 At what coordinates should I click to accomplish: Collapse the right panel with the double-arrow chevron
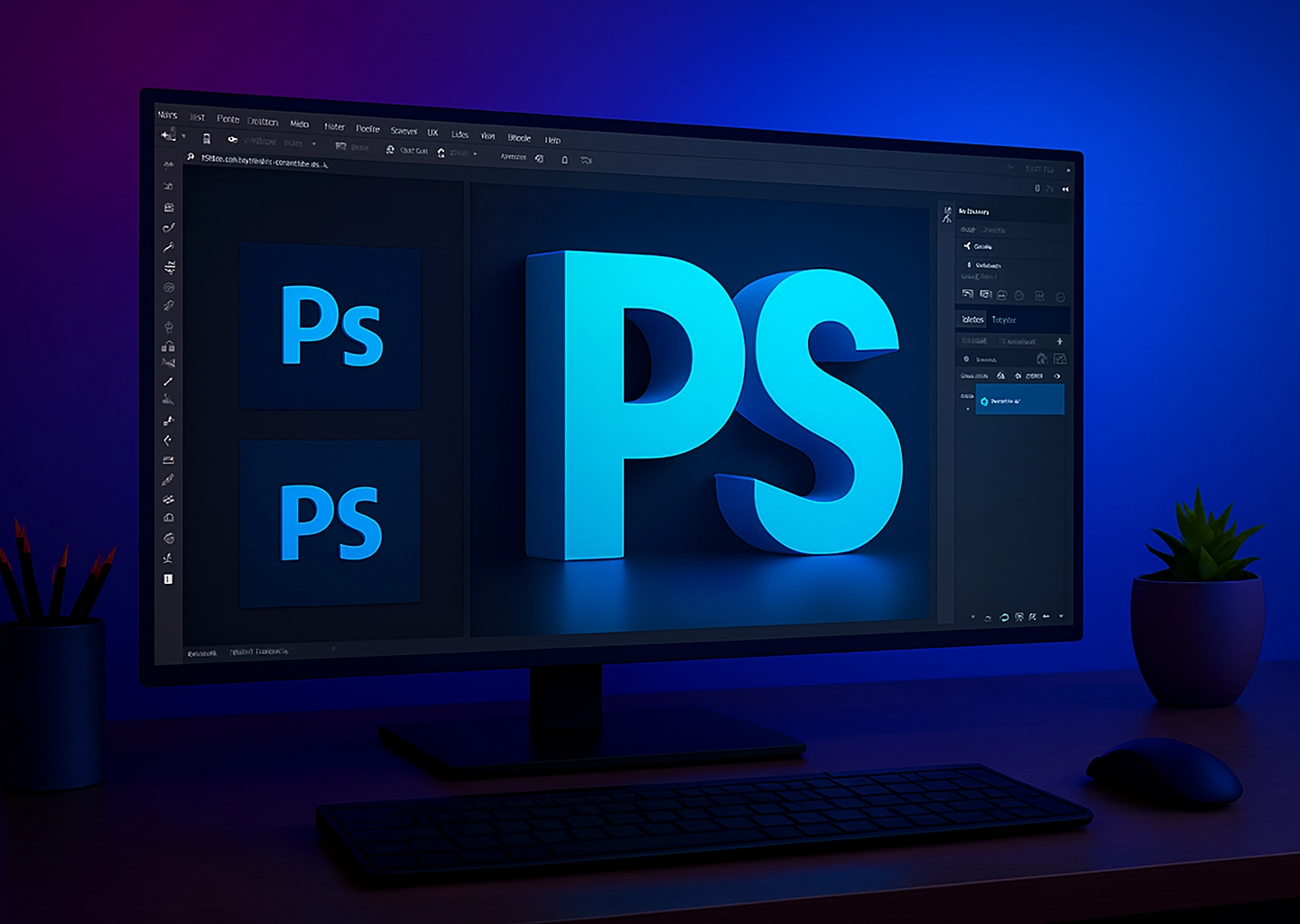(1064, 189)
